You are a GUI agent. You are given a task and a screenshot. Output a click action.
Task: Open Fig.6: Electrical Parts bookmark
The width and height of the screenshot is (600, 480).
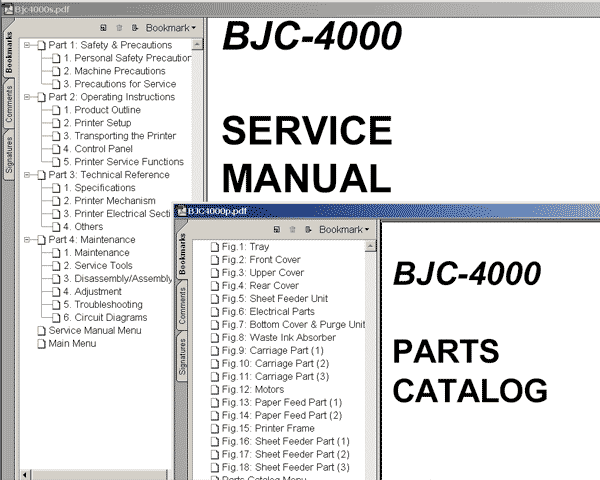click(268, 312)
